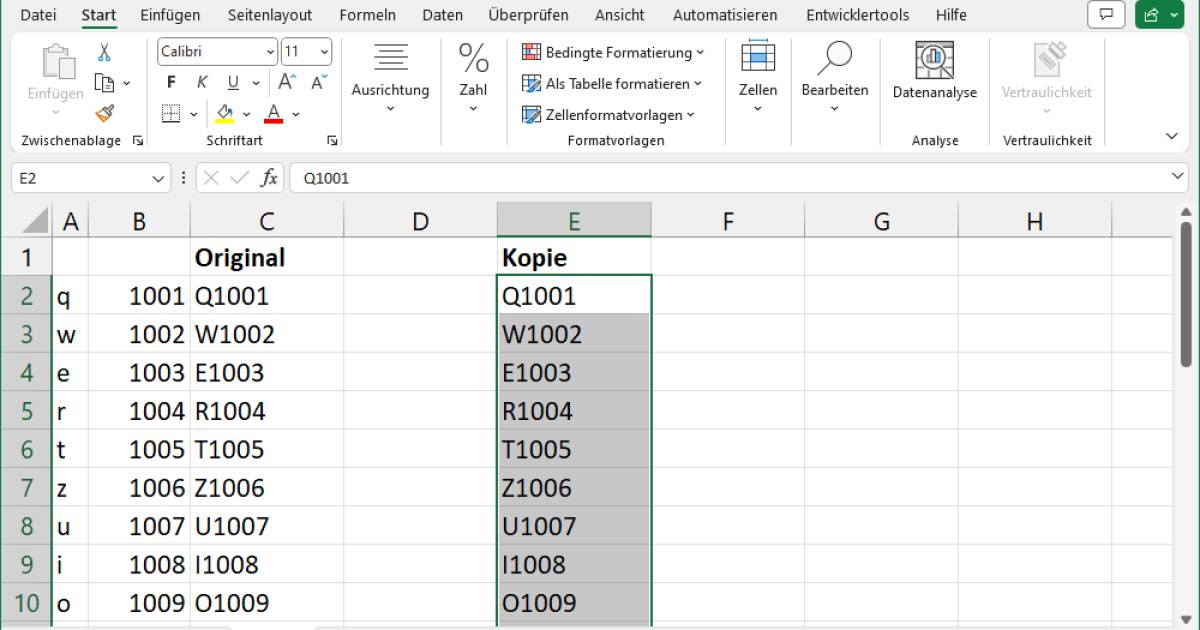This screenshot has height=630, width=1200.
Task: Open the Calibri font name dropdown
Action: tap(270, 52)
